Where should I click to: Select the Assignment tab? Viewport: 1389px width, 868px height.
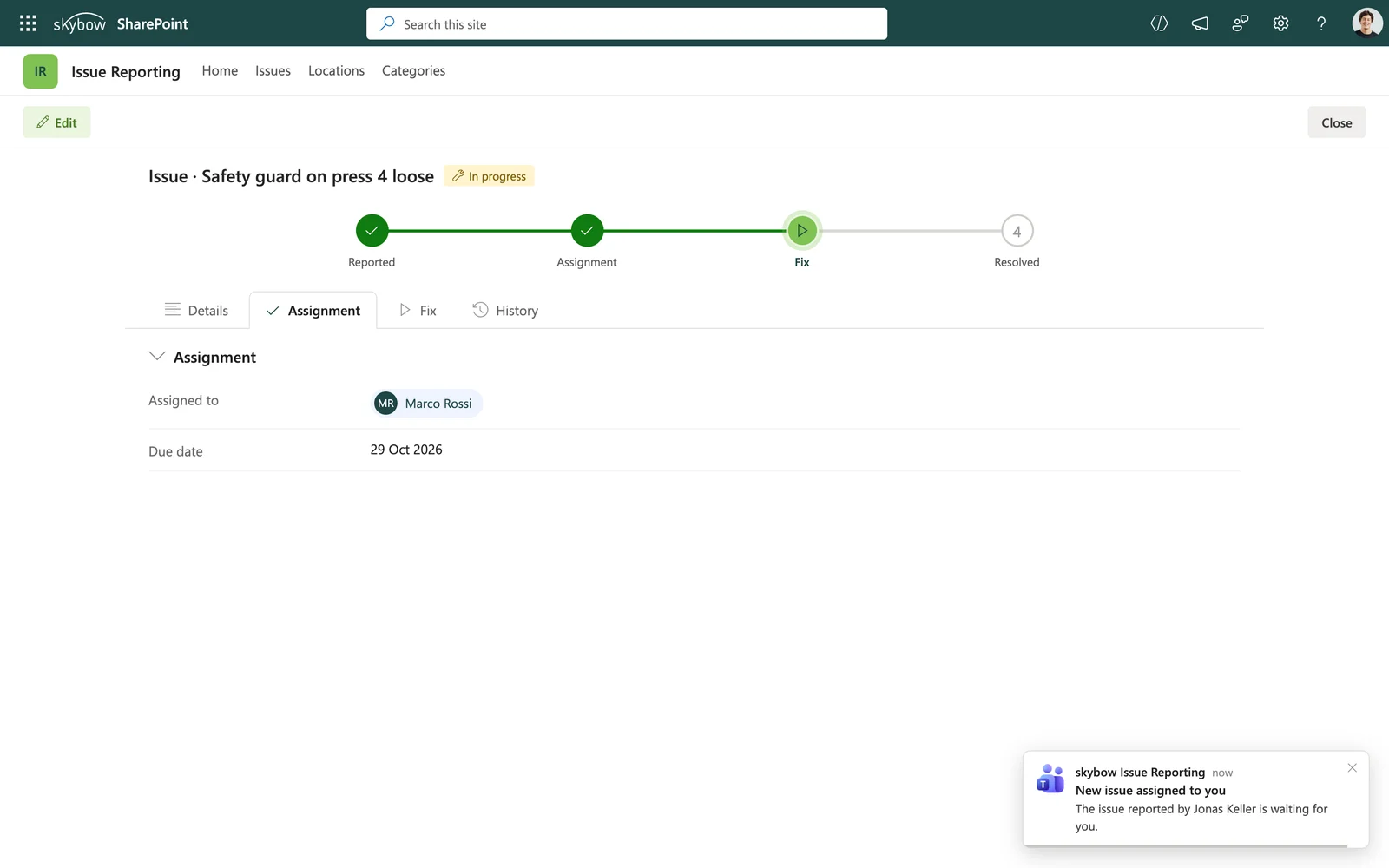[313, 311]
